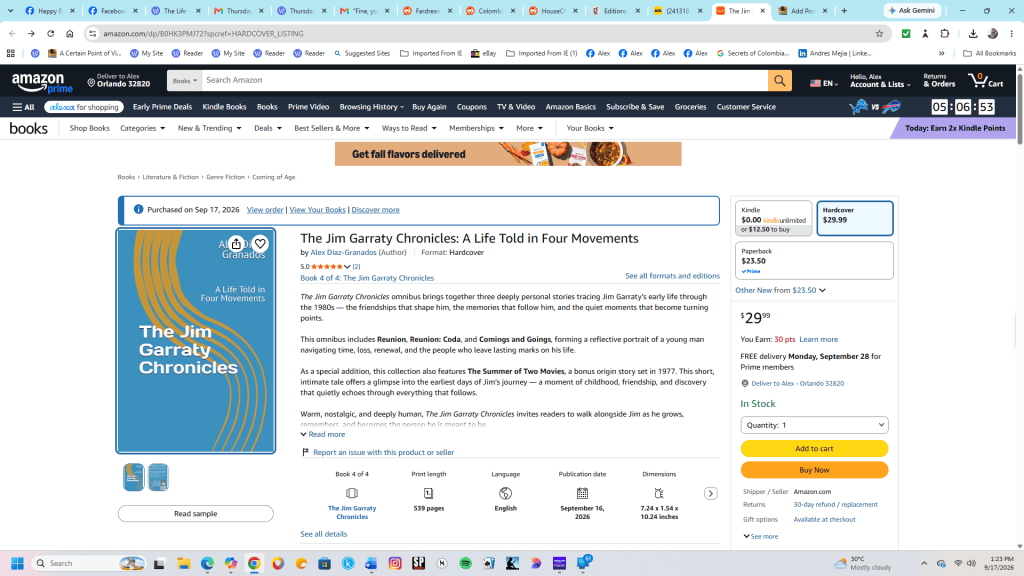Select the second book cover thumbnail
Screen dimensions: 1024x576
tap(158, 477)
